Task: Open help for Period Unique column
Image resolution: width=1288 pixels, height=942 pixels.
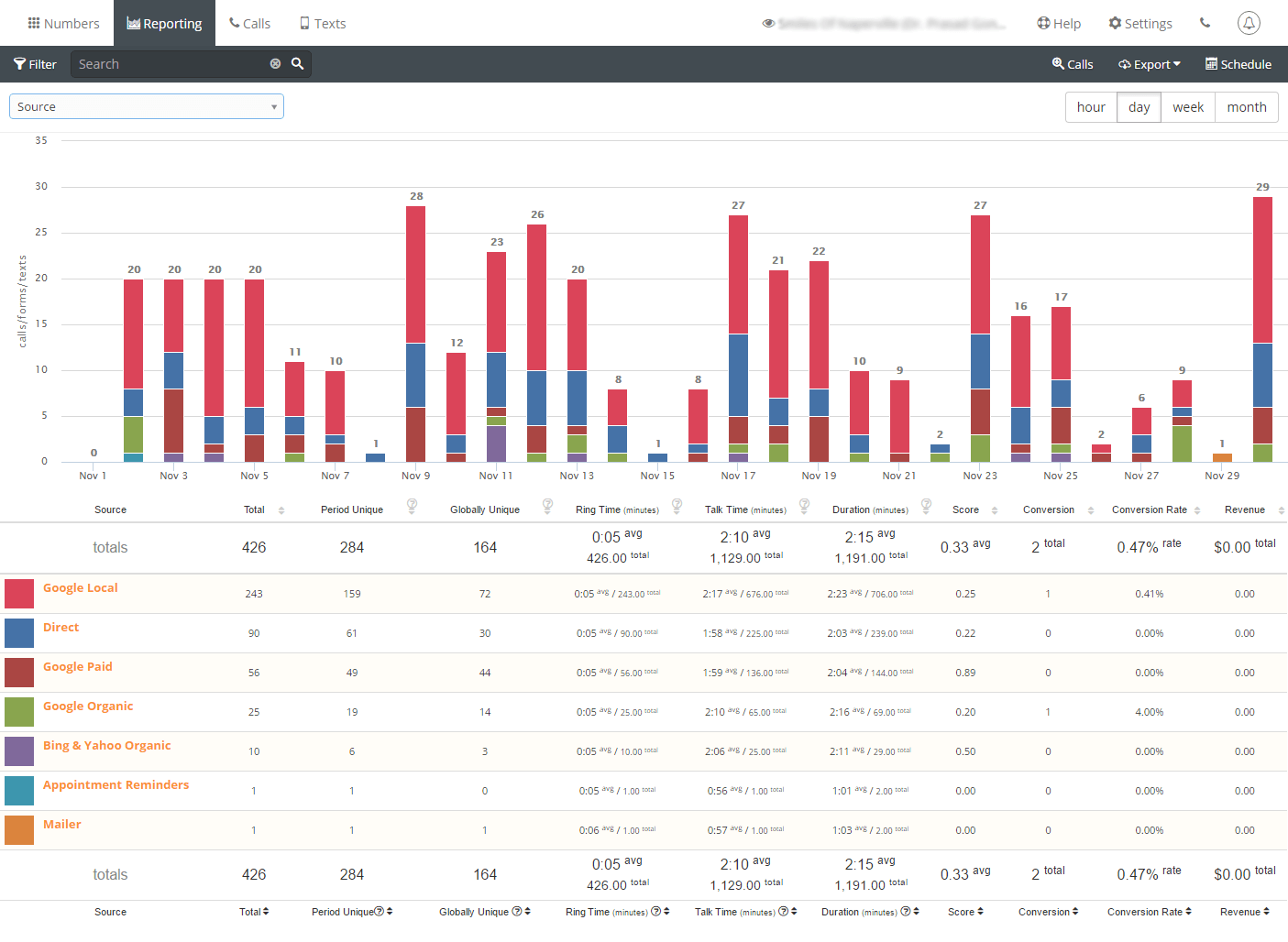Action: pyautogui.click(x=413, y=505)
